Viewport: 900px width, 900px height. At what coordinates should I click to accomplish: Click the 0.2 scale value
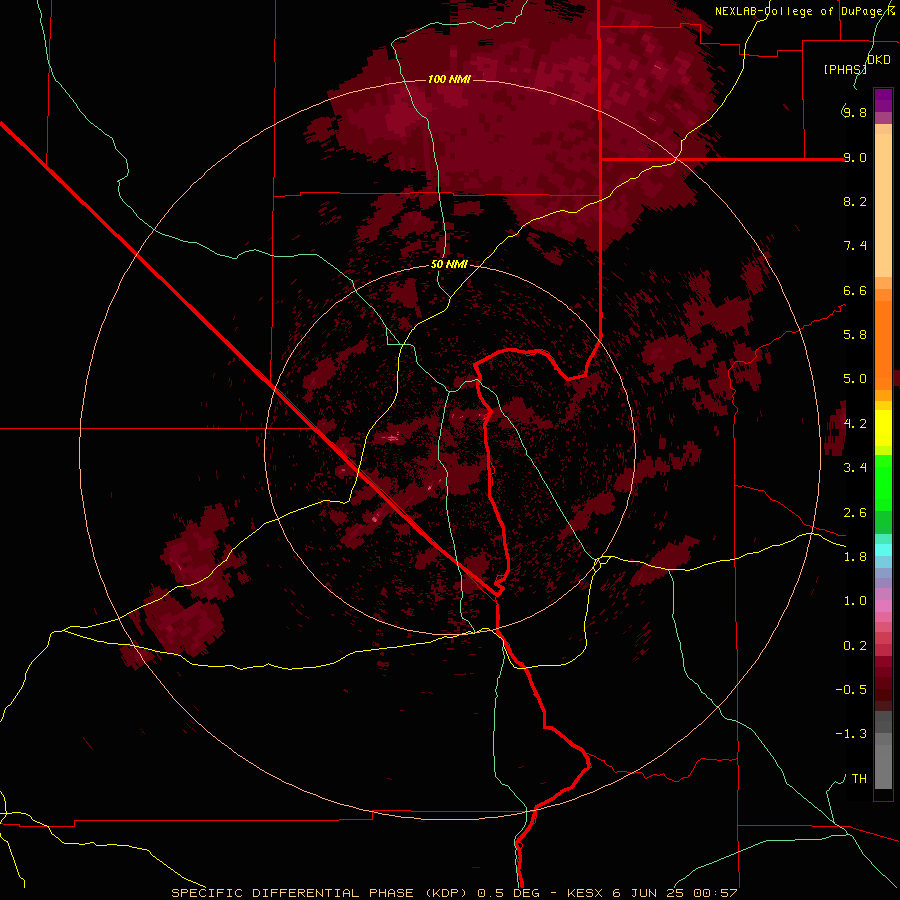(855, 646)
